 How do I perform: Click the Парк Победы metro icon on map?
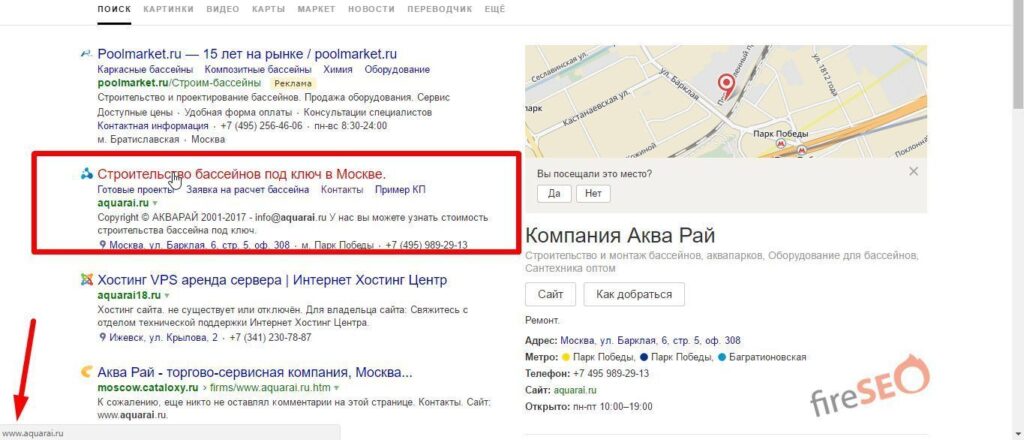(x=780, y=144)
